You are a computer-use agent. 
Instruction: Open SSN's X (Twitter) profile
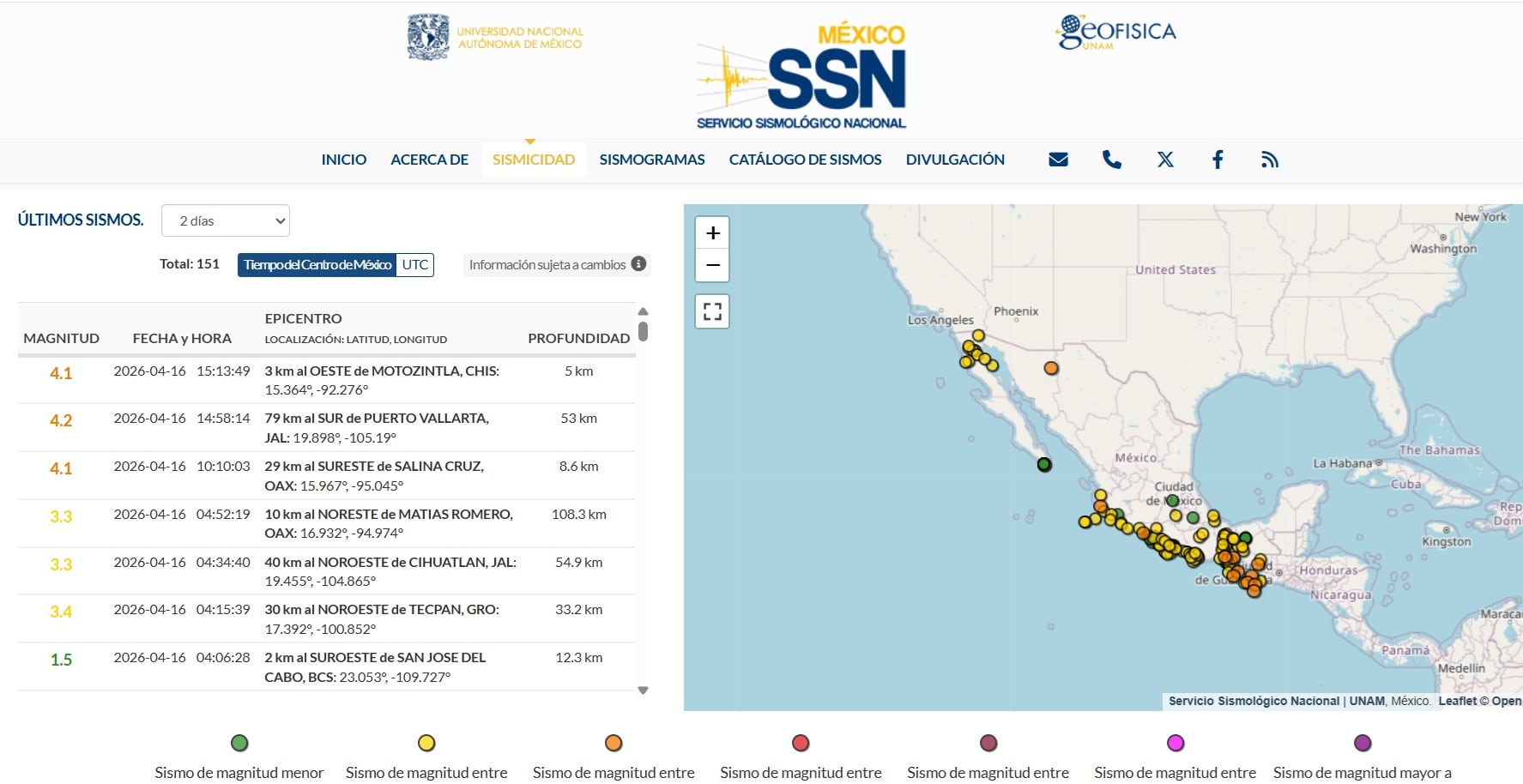tap(1164, 159)
